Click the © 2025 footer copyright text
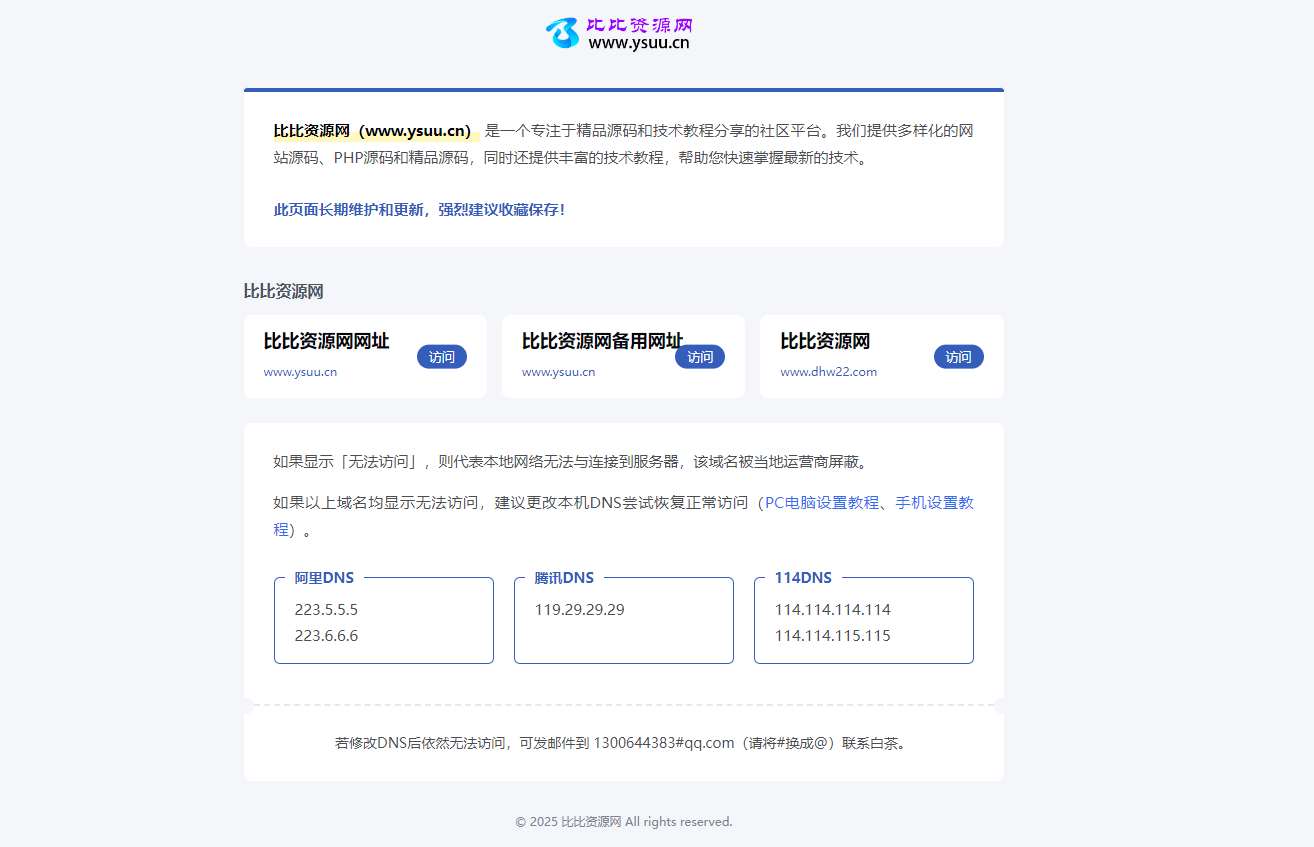This screenshot has width=1314, height=847. [x=623, y=822]
